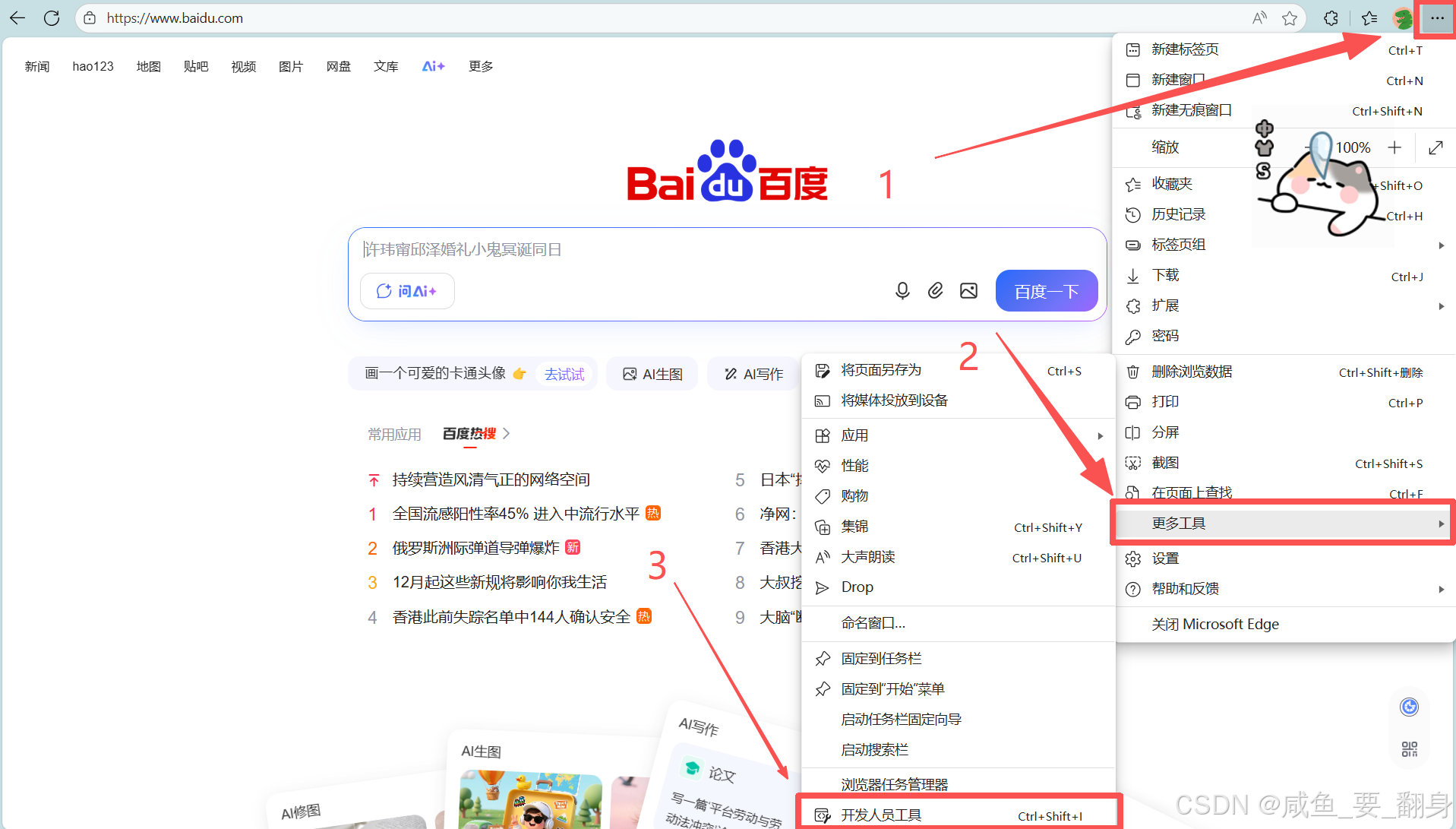Click the microphone voice search icon
The width and height of the screenshot is (1456, 829).
[902, 291]
